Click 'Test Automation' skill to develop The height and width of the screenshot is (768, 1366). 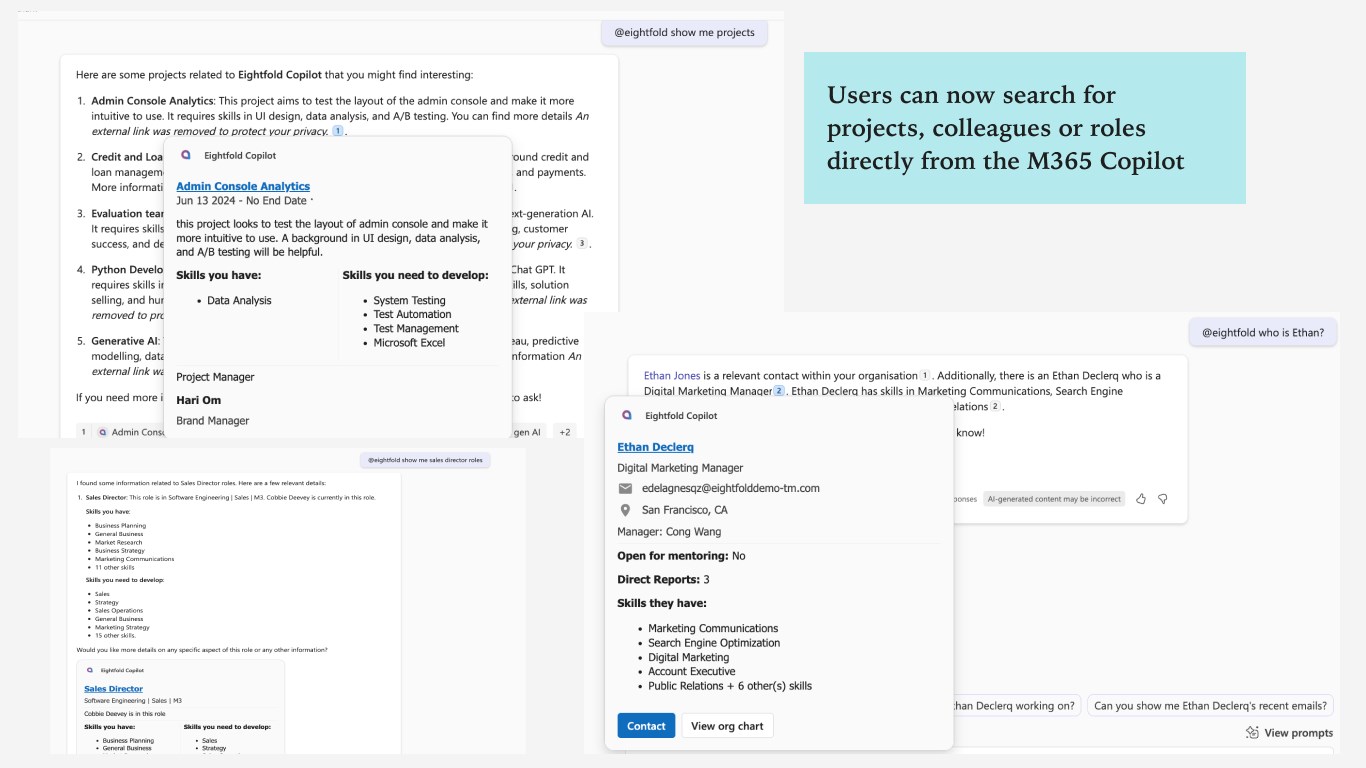(412, 314)
